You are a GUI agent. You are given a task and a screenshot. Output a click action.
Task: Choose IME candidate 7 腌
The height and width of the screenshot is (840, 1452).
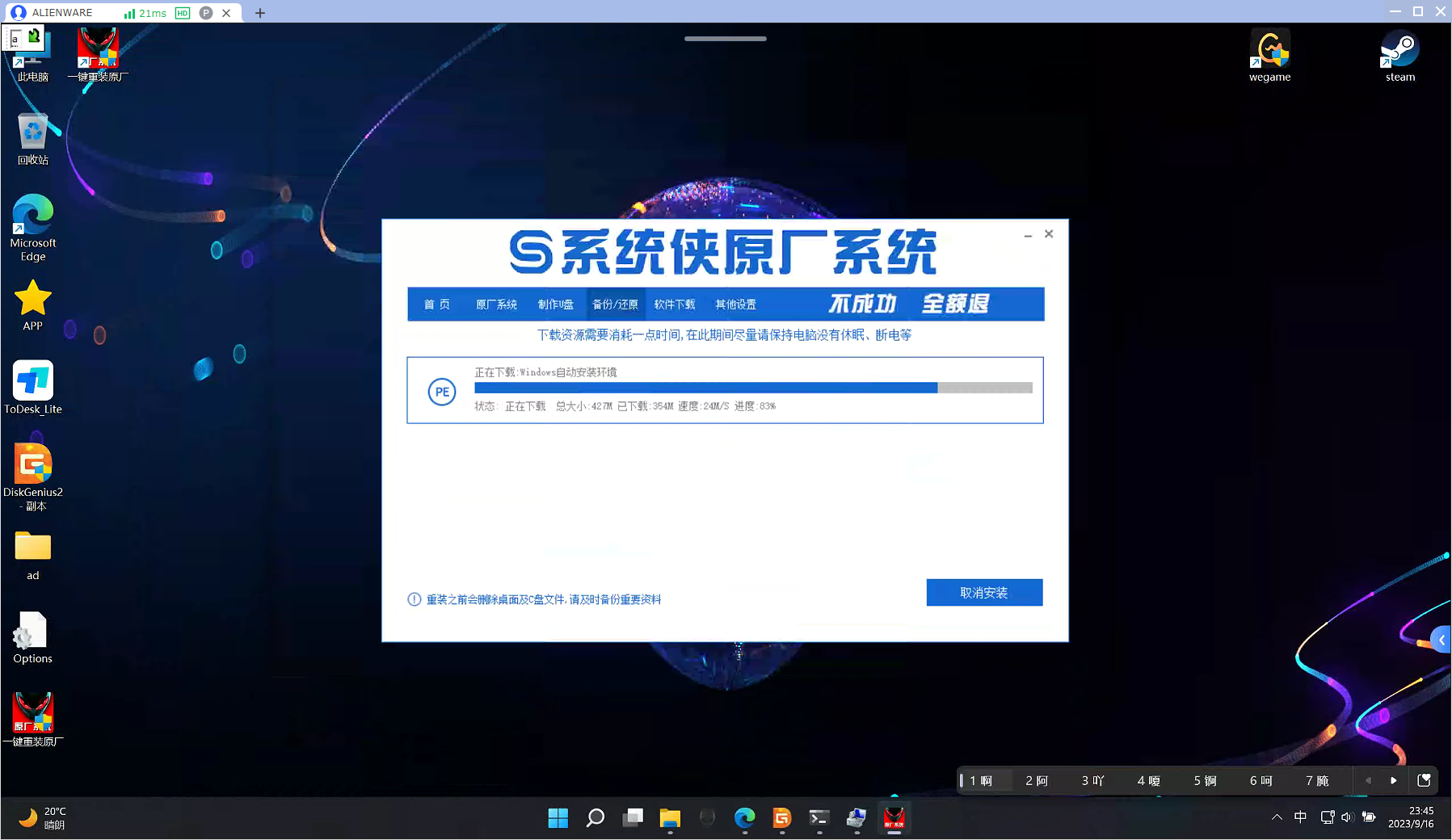1317,780
